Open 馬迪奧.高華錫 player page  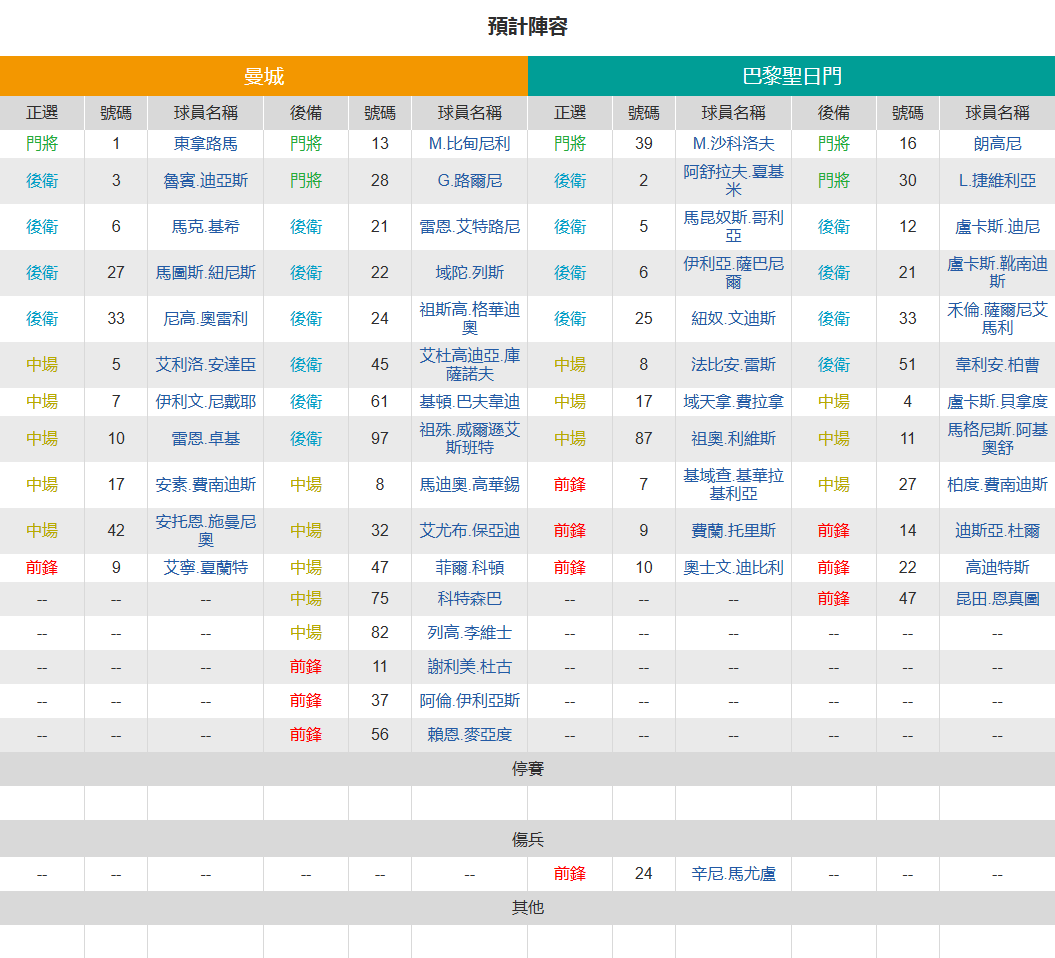click(470, 484)
